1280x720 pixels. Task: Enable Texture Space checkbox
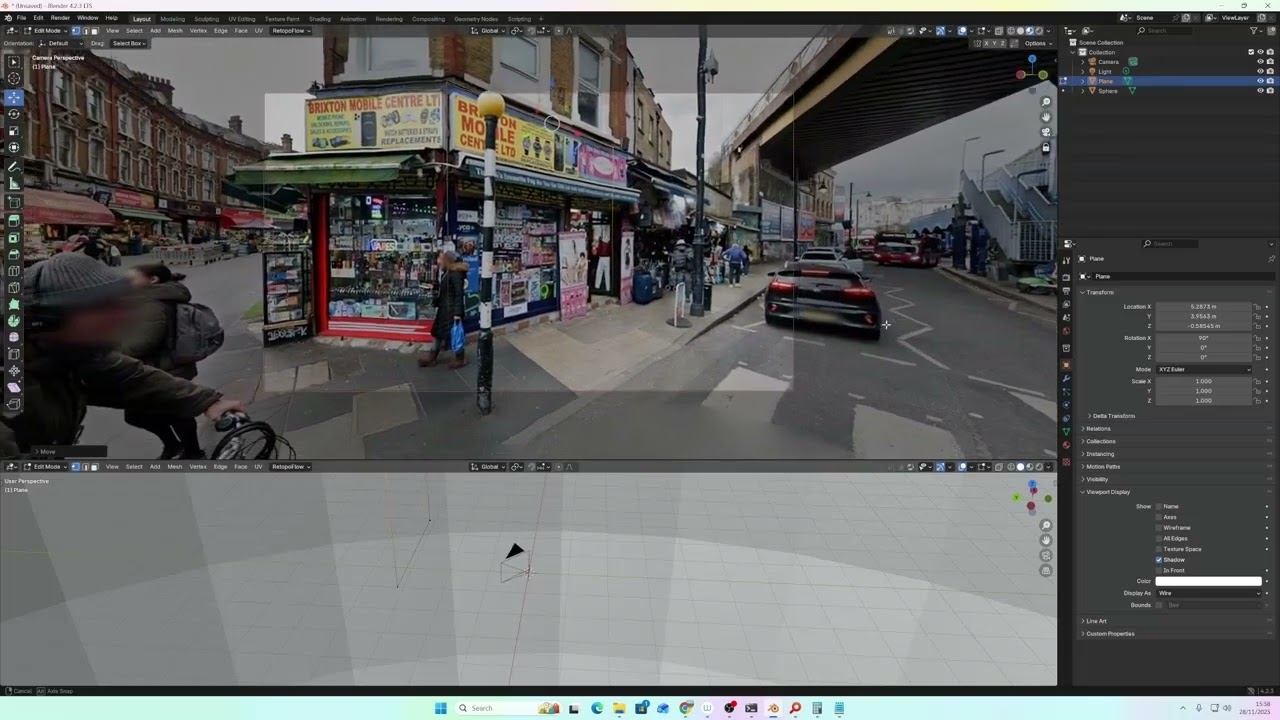[1159, 549]
